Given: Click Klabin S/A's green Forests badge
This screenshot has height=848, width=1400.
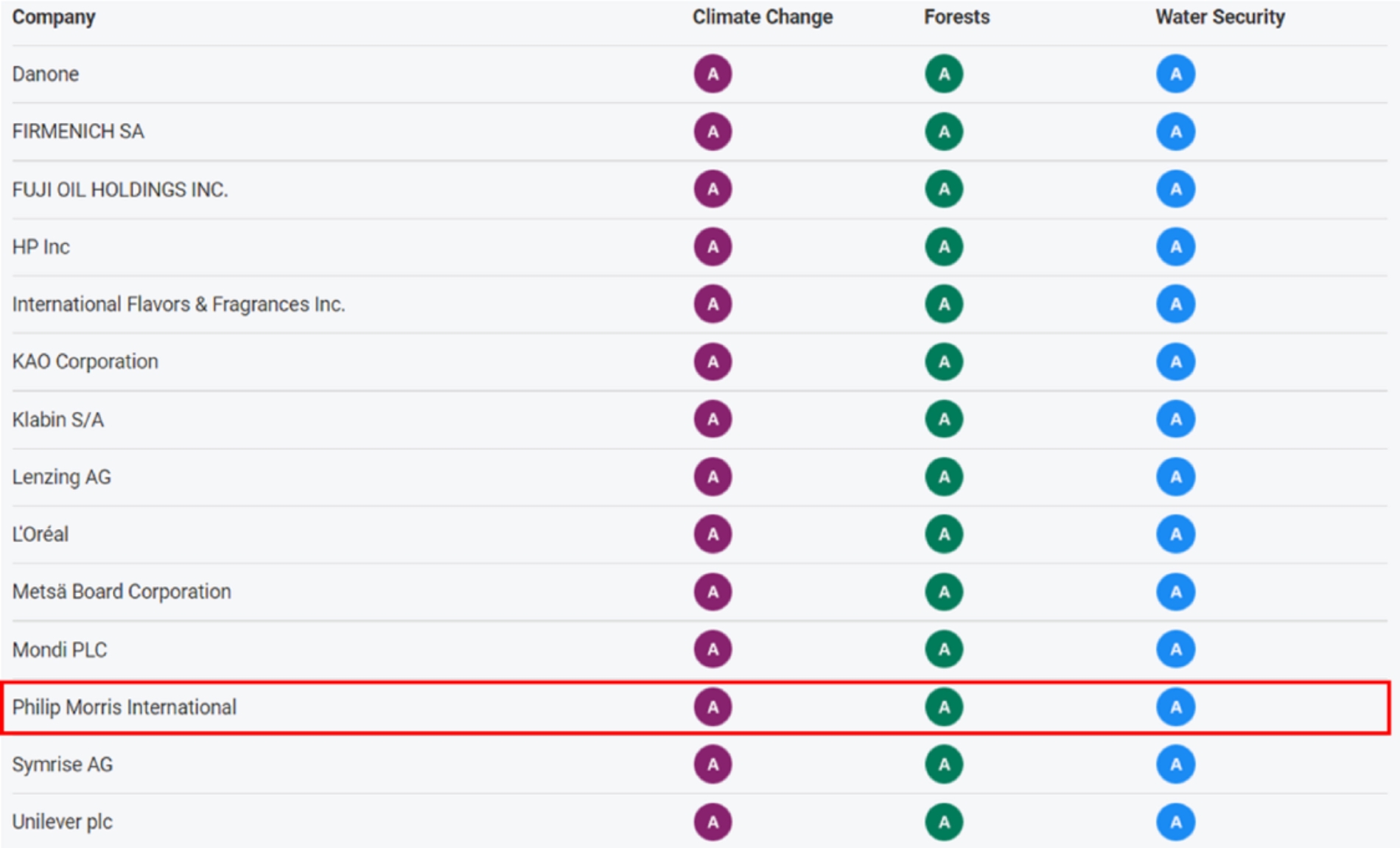Looking at the screenshot, I should [x=944, y=419].
